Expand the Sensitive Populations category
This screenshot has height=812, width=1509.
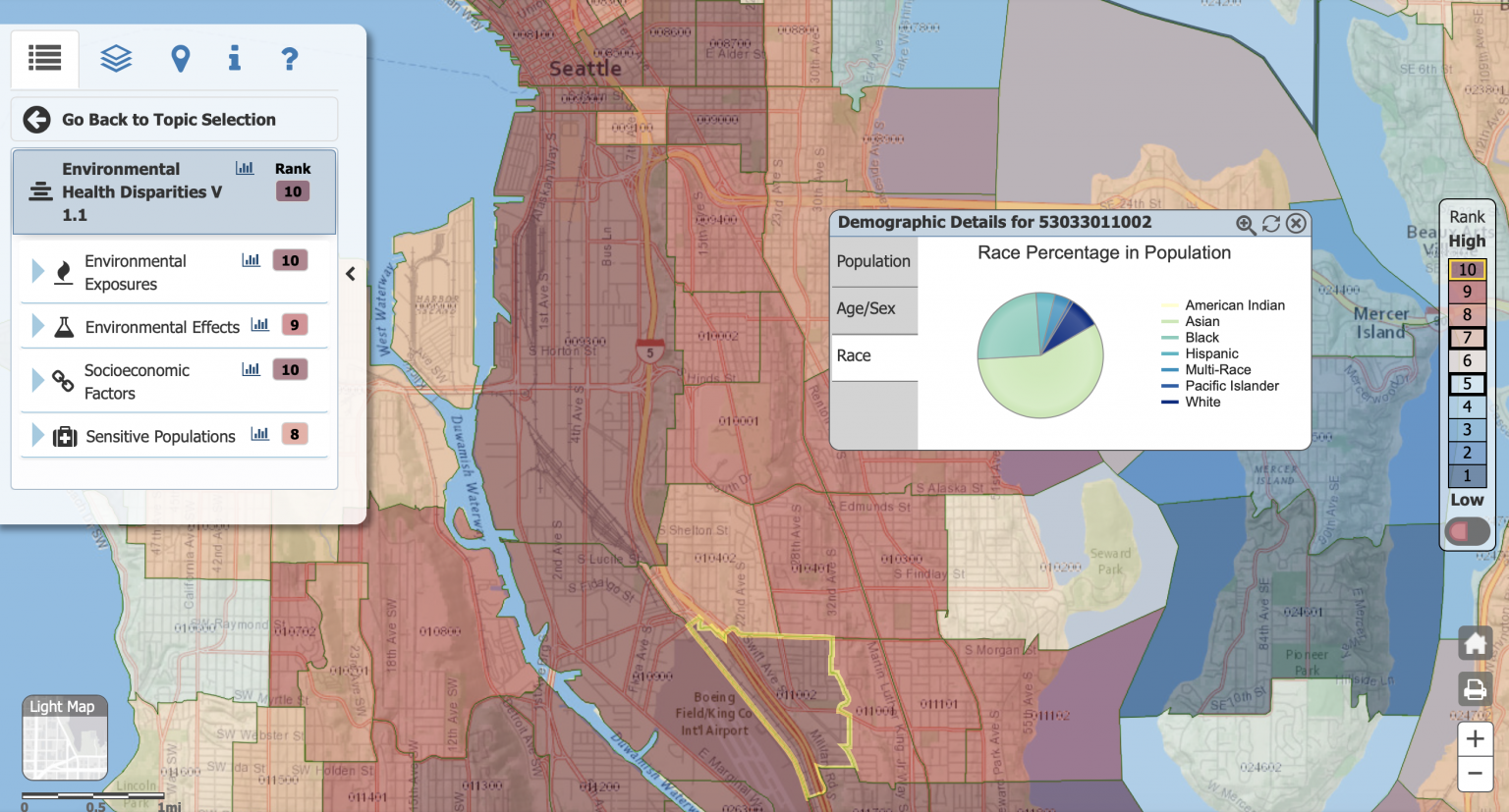point(37,435)
